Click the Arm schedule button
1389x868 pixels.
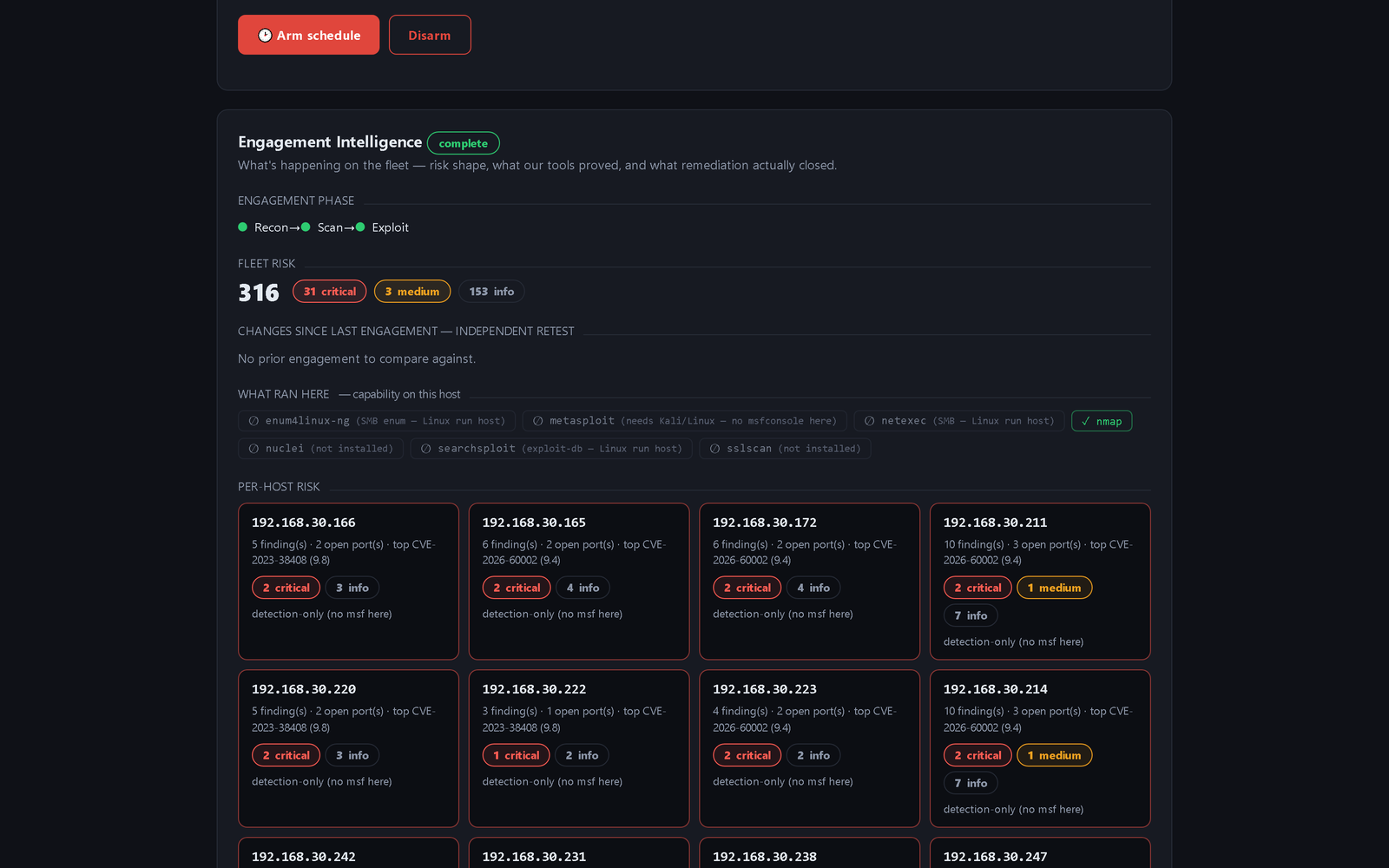point(308,35)
